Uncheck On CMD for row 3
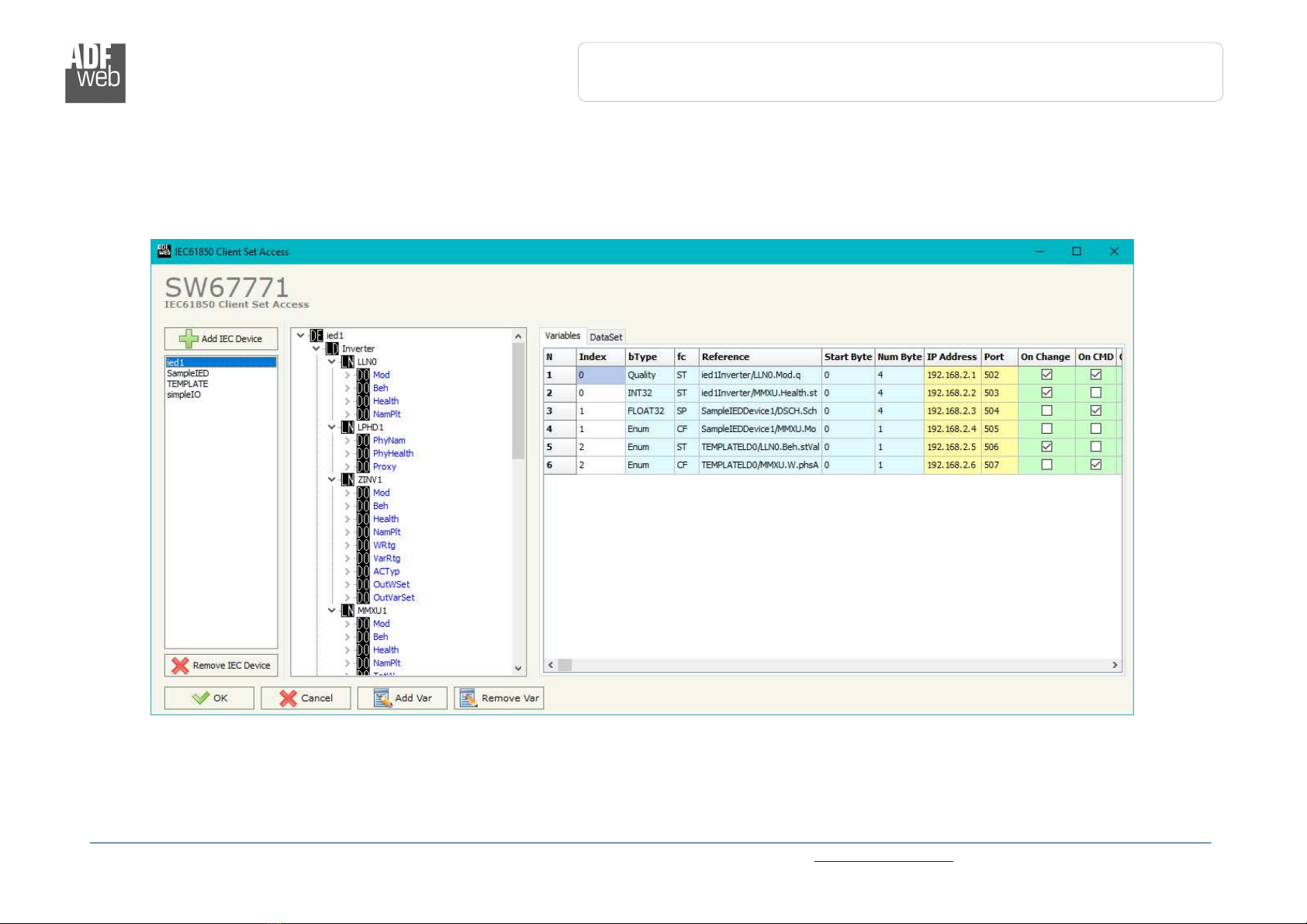The image size is (1307, 924). point(1096,410)
